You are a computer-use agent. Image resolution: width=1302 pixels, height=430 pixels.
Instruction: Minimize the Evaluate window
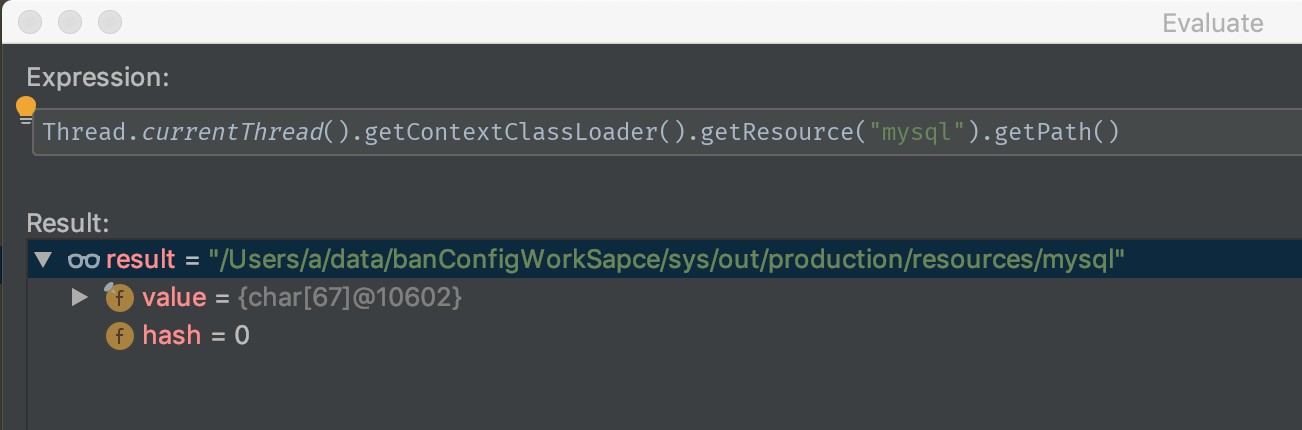click(70, 22)
